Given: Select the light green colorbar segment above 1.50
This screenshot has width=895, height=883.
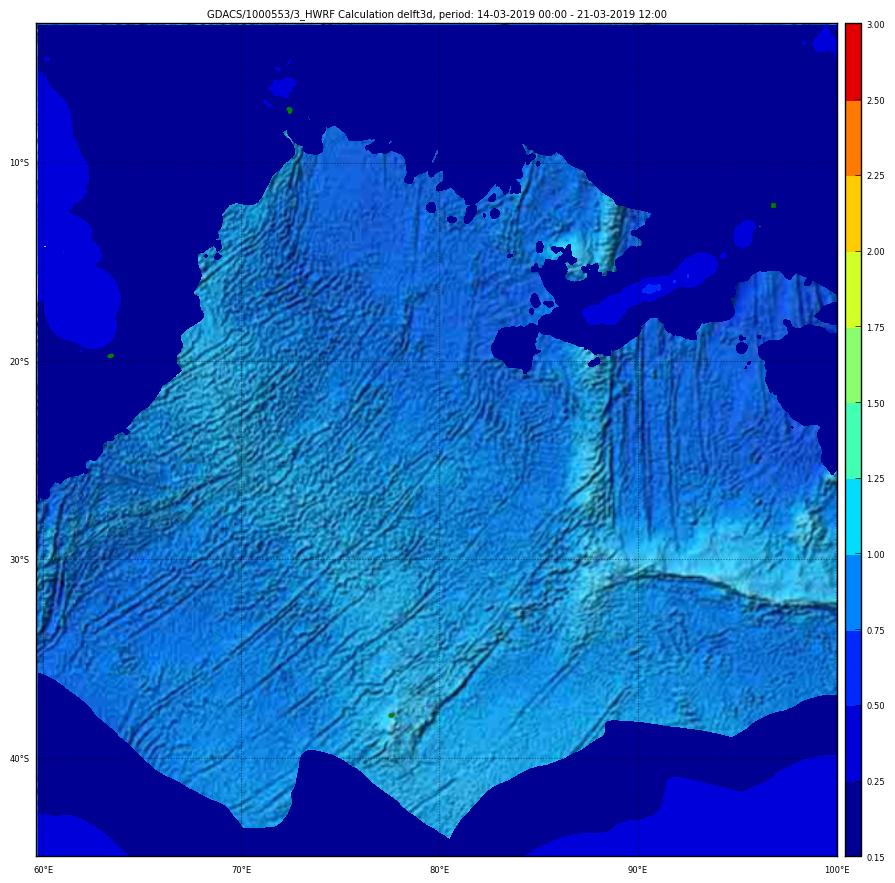Looking at the screenshot, I should [x=852, y=365].
